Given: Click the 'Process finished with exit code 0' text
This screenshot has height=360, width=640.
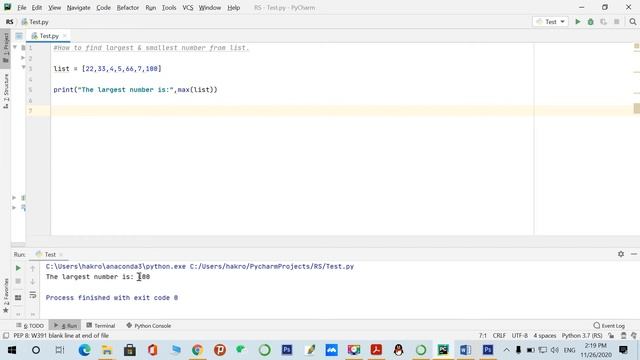Looking at the screenshot, I should point(112,298).
